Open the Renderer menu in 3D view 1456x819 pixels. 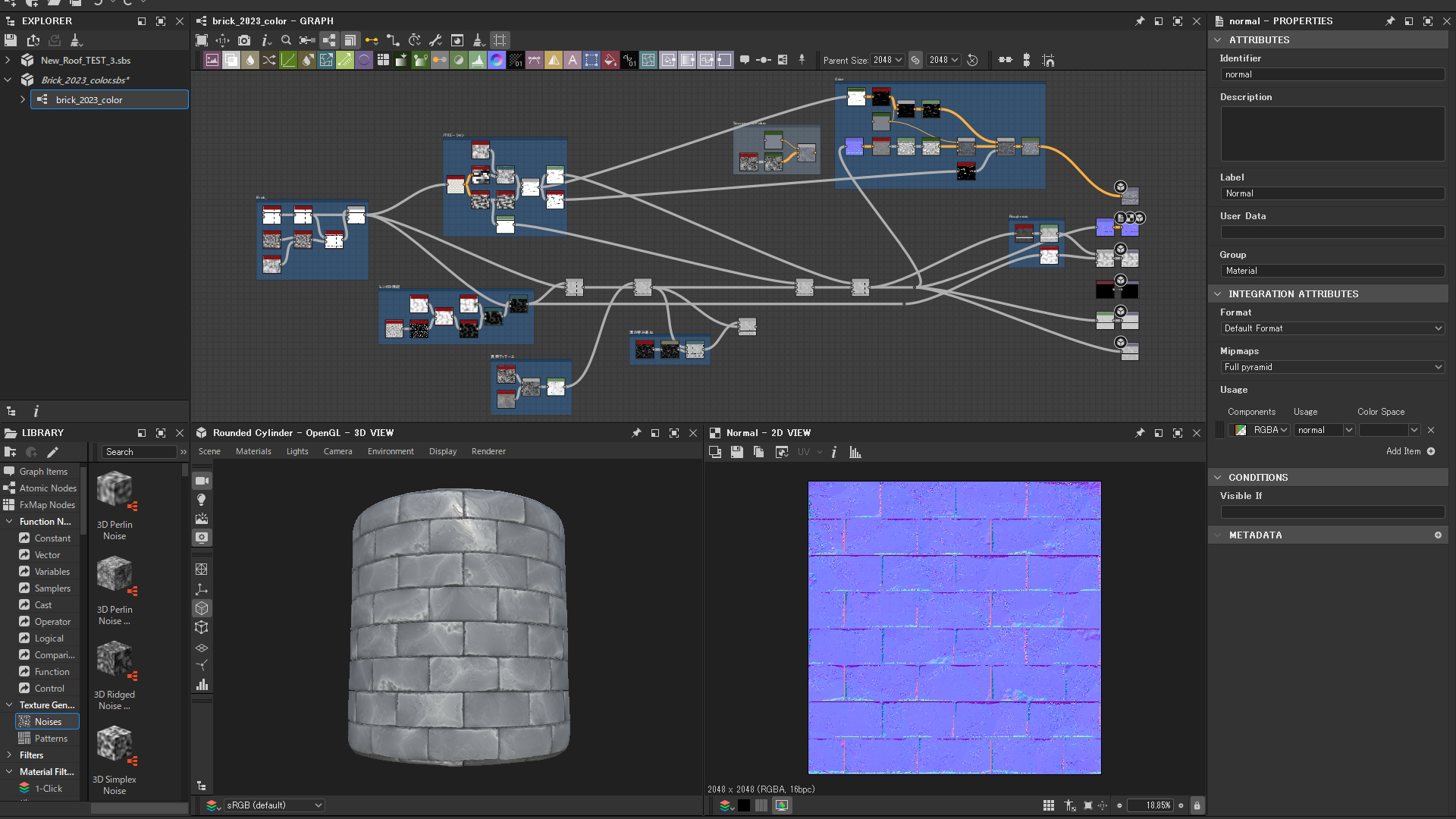tap(488, 451)
